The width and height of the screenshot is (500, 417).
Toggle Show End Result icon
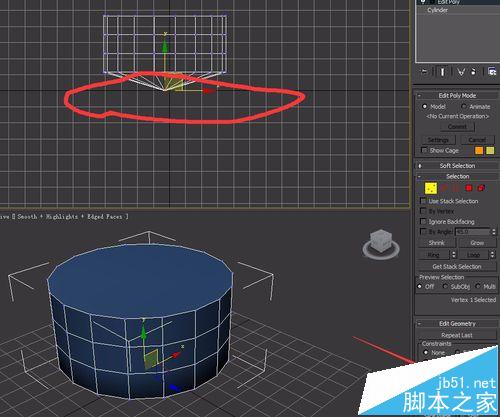click(443, 72)
